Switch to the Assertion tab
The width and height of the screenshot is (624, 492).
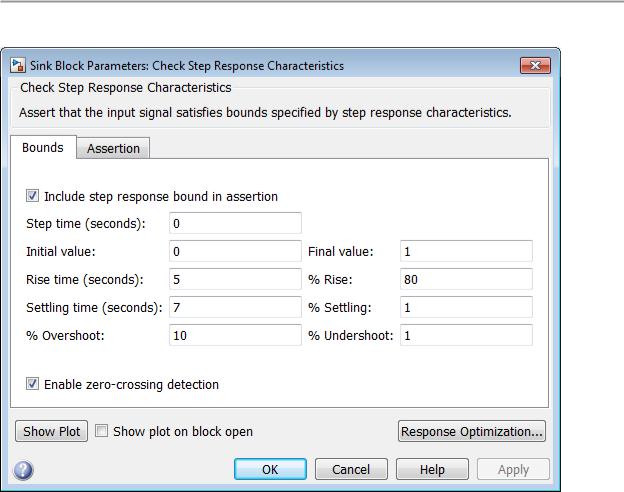point(113,148)
